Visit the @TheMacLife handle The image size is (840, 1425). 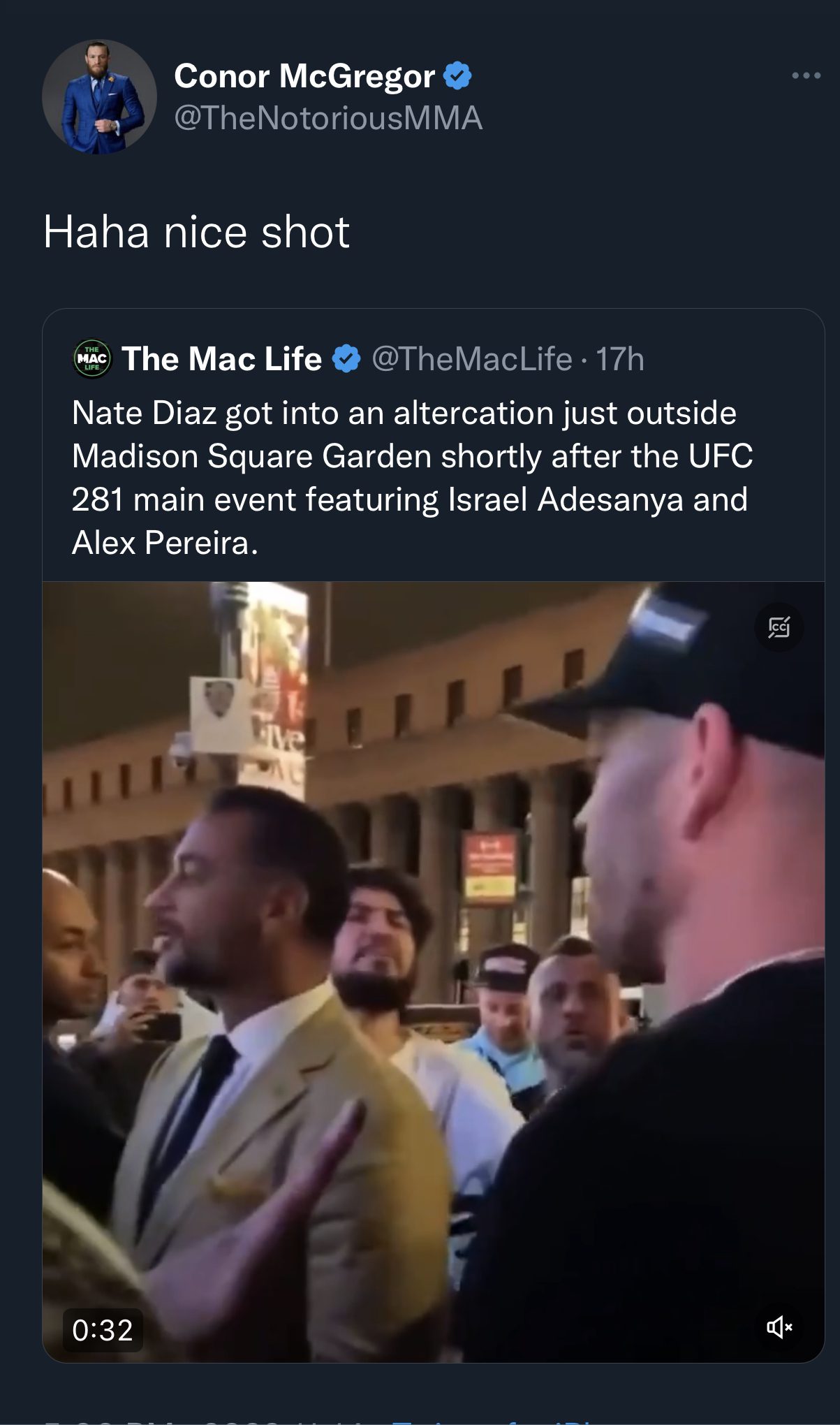pos(472,359)
